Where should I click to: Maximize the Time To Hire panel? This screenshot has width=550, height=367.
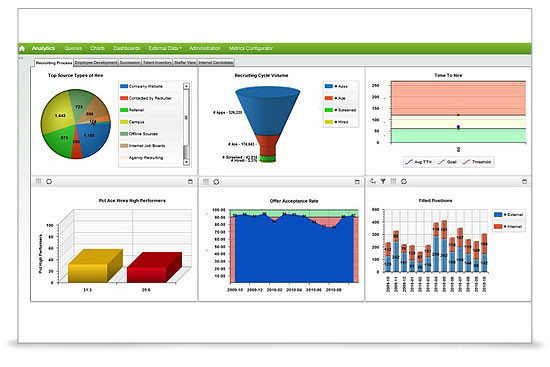coord(524,181)
